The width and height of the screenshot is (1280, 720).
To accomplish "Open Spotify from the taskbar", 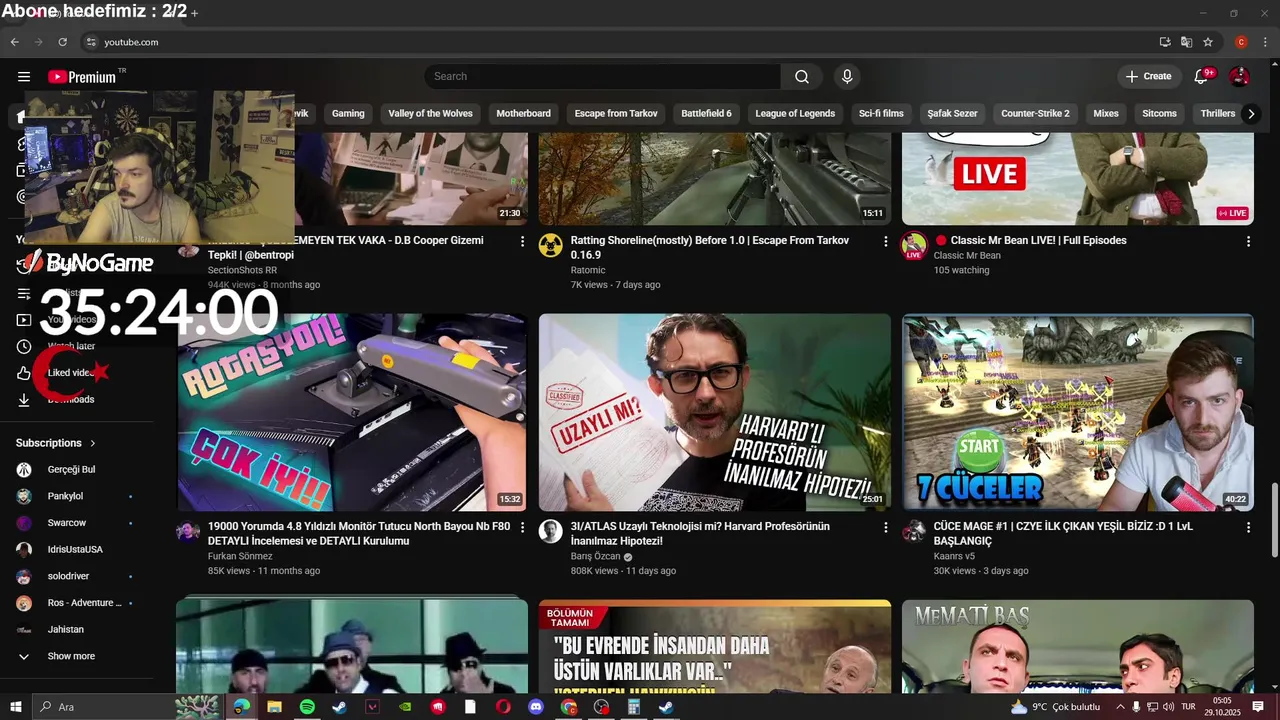I will (x=307, y=707).
